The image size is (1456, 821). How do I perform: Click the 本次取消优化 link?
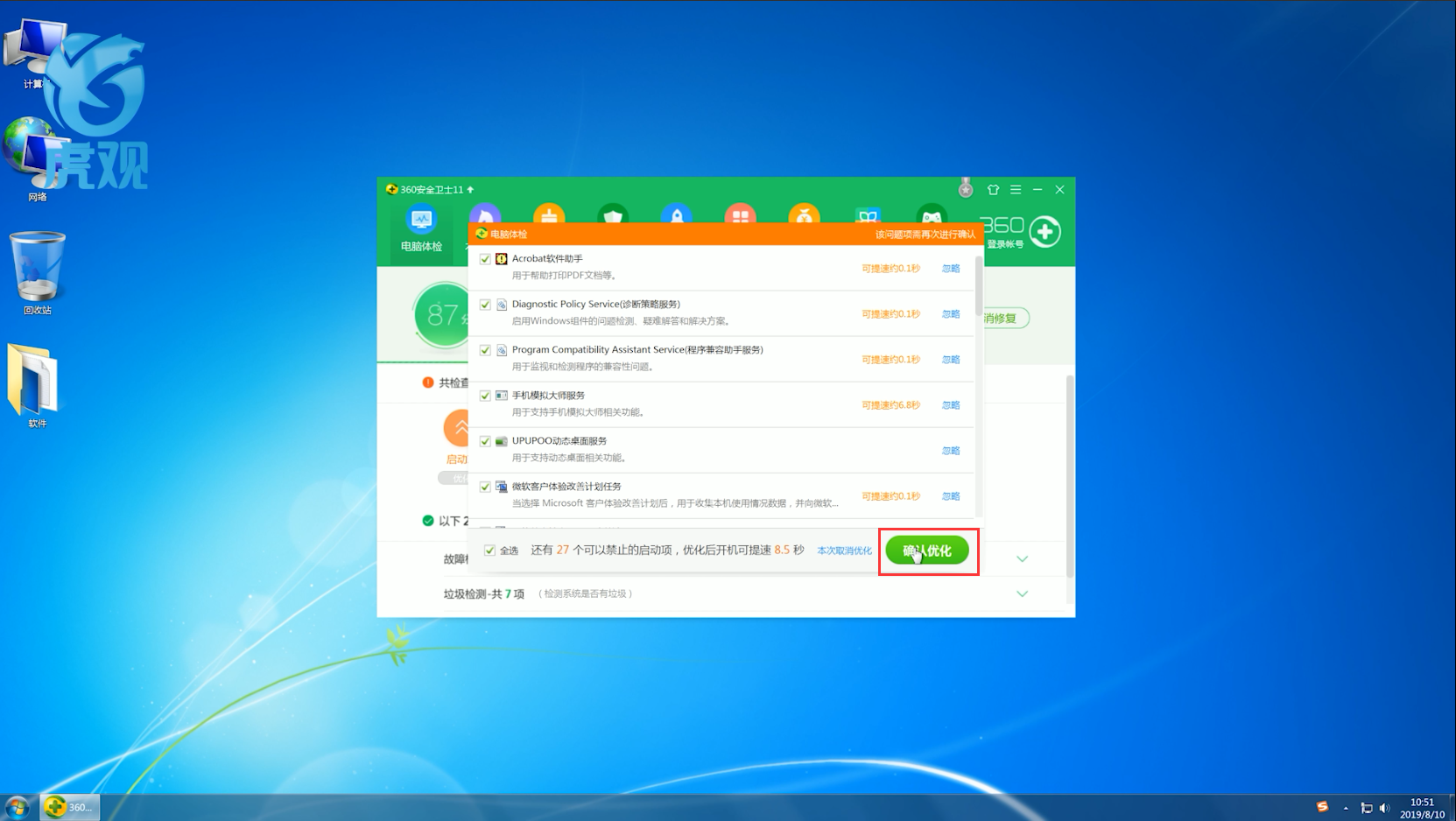[x=844, y=551]
